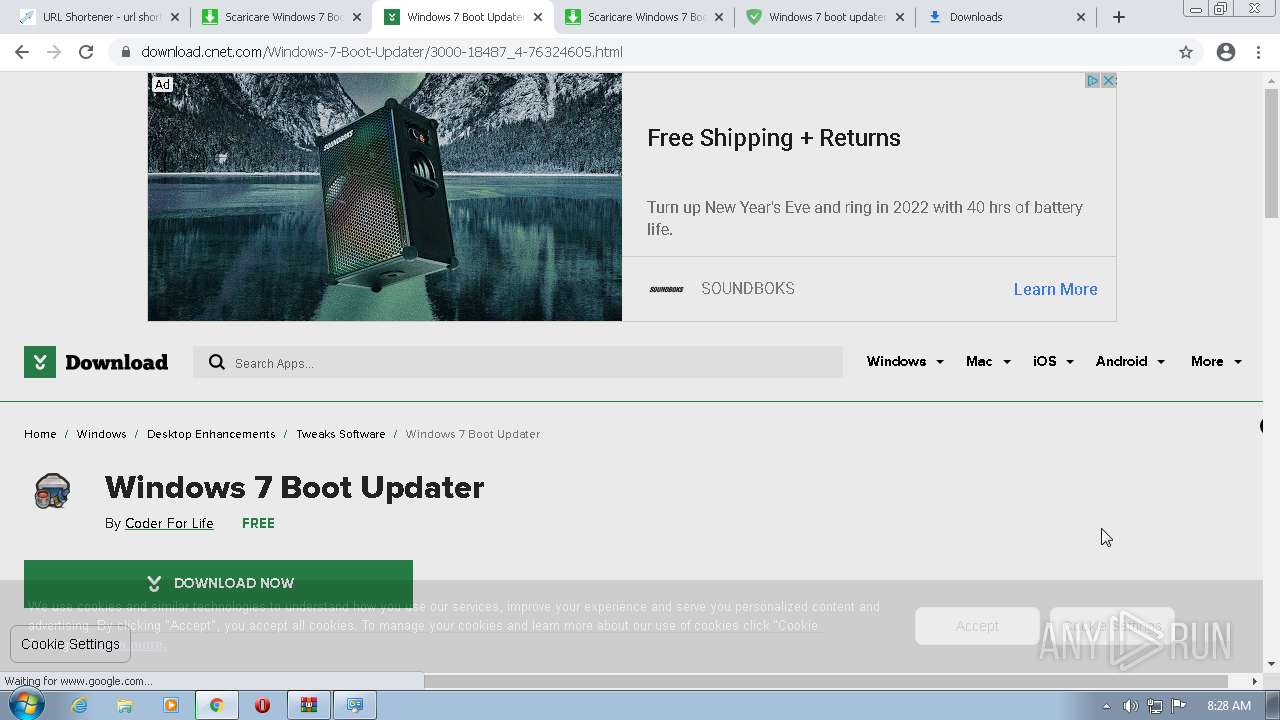Viewport: 1280px width, 720px height.
Task: Accept all cookies
Action: pos(977,626)
